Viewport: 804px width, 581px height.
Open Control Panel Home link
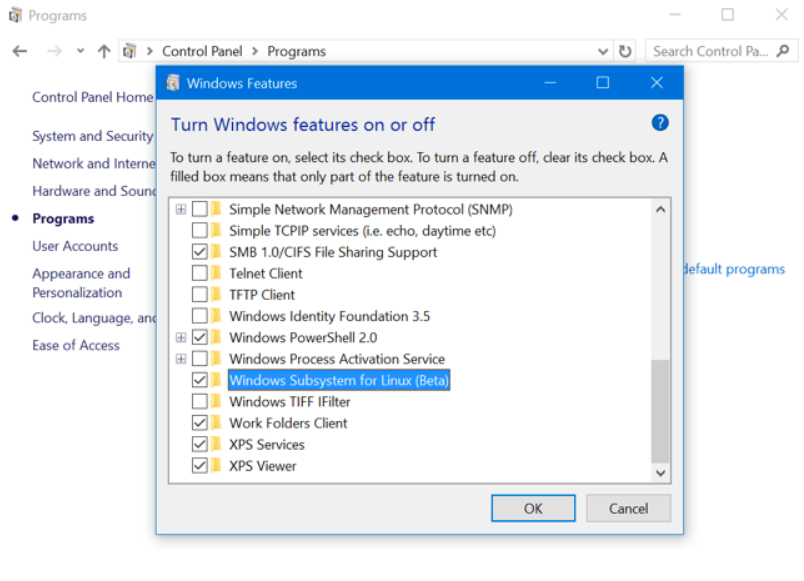coord(93,97)
